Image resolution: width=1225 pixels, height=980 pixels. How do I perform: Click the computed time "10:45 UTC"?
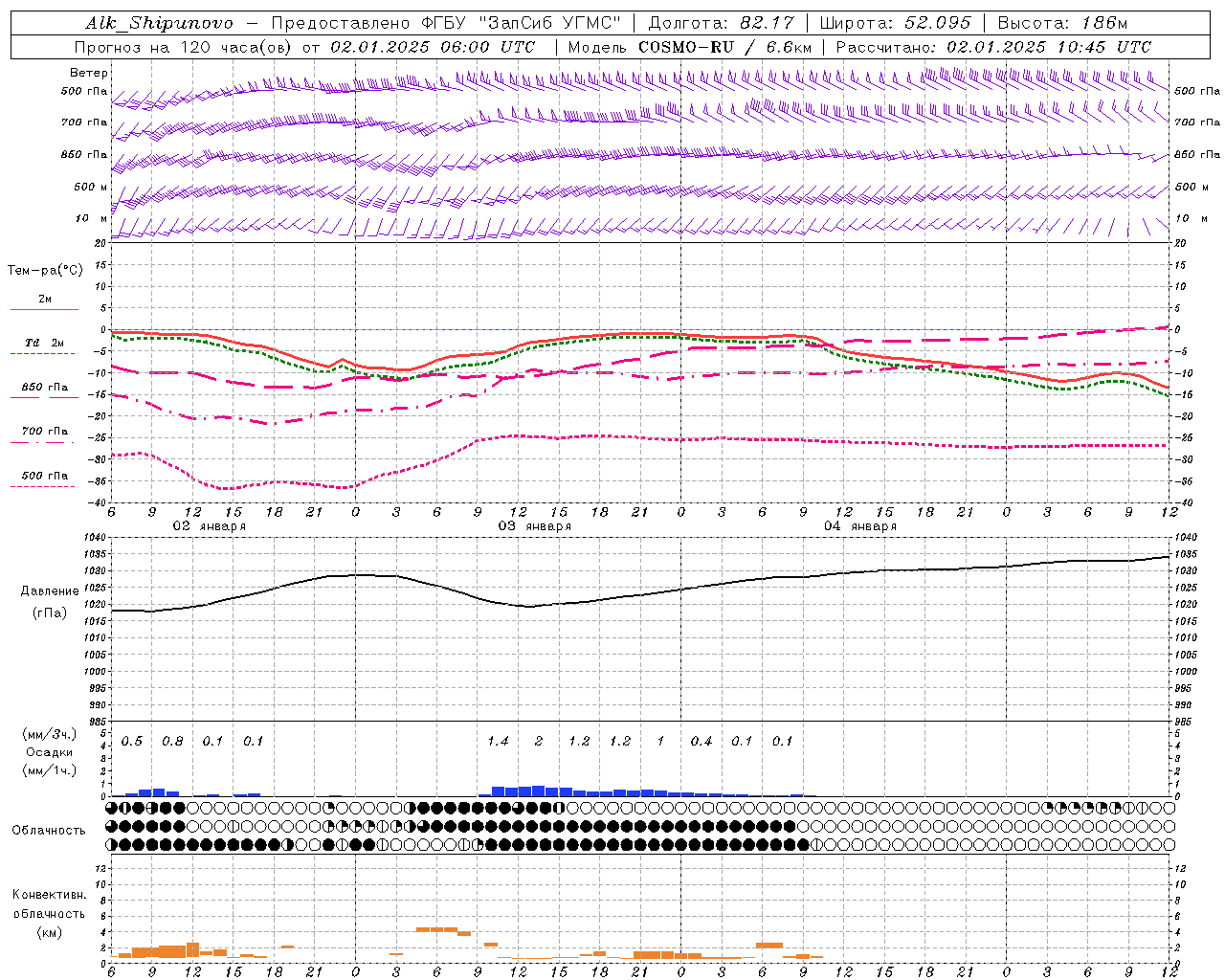(x=1104, y=47)
